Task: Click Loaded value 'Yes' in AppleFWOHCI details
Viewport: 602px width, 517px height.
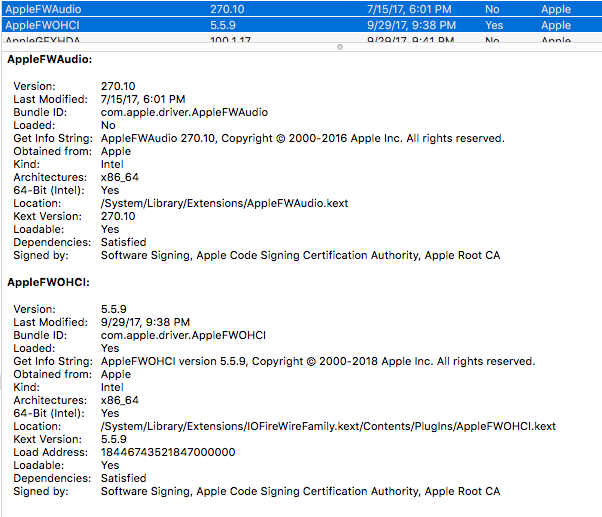Action: tap(110, 348)
